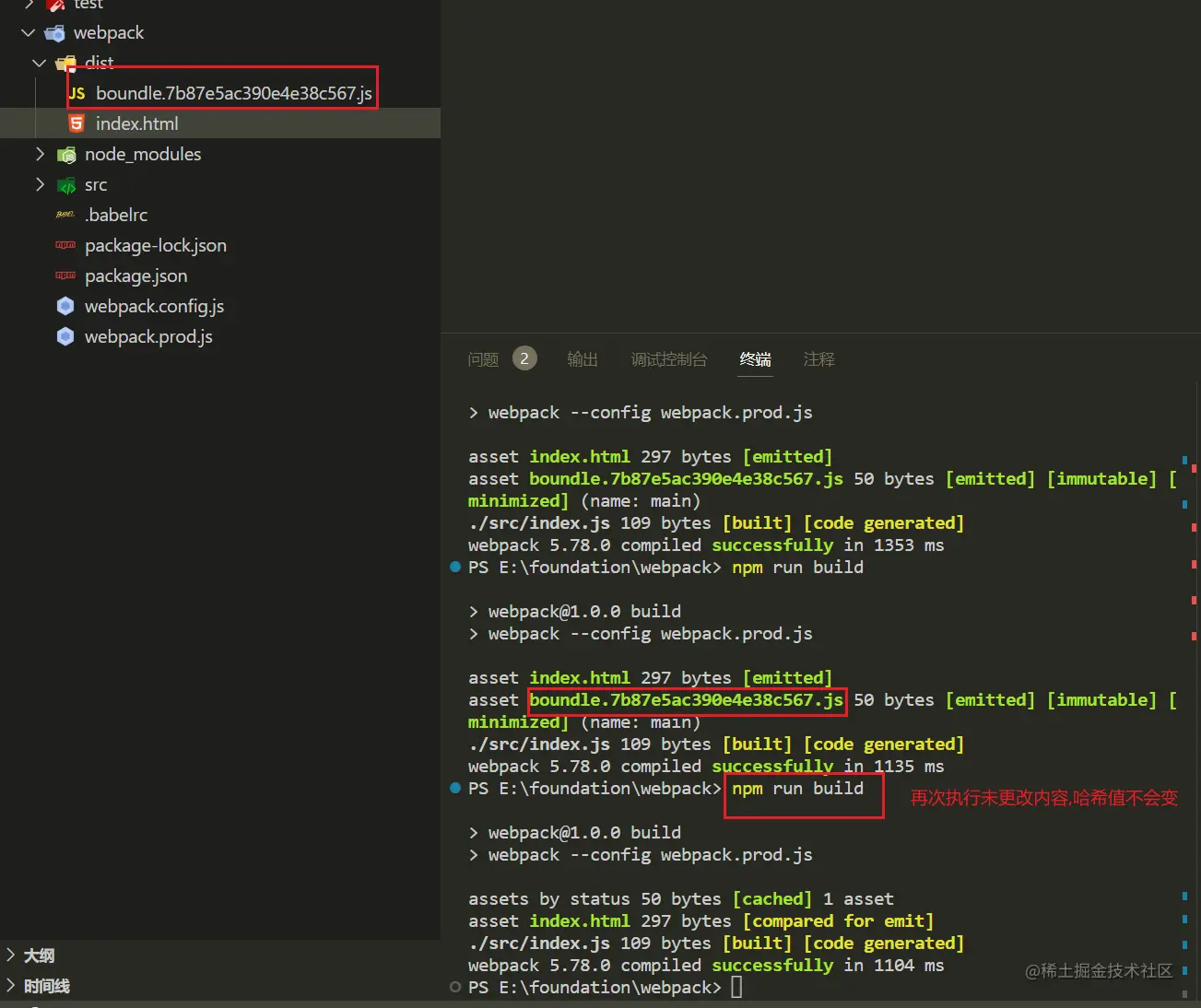
Task: Expand the 时间线 timeline section
Action: tap(11, 986)
